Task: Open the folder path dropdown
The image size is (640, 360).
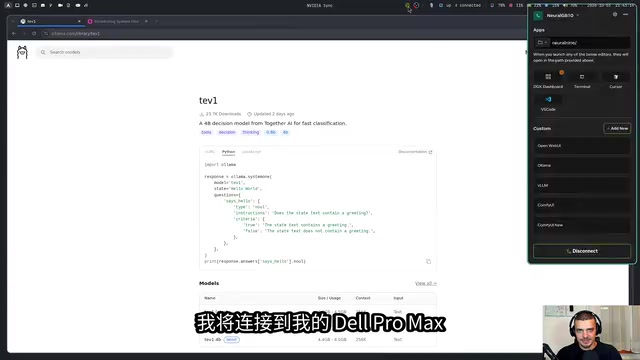Action: 542,42
